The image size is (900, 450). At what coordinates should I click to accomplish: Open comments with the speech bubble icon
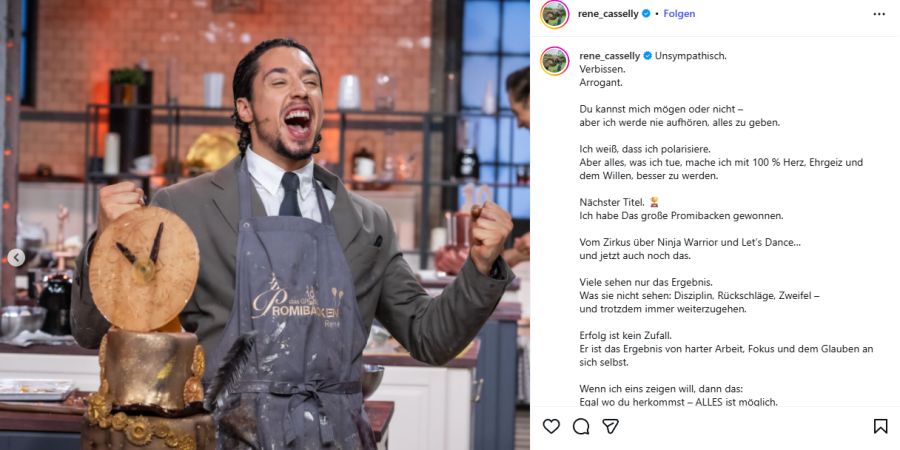click(x=581, y=426)
